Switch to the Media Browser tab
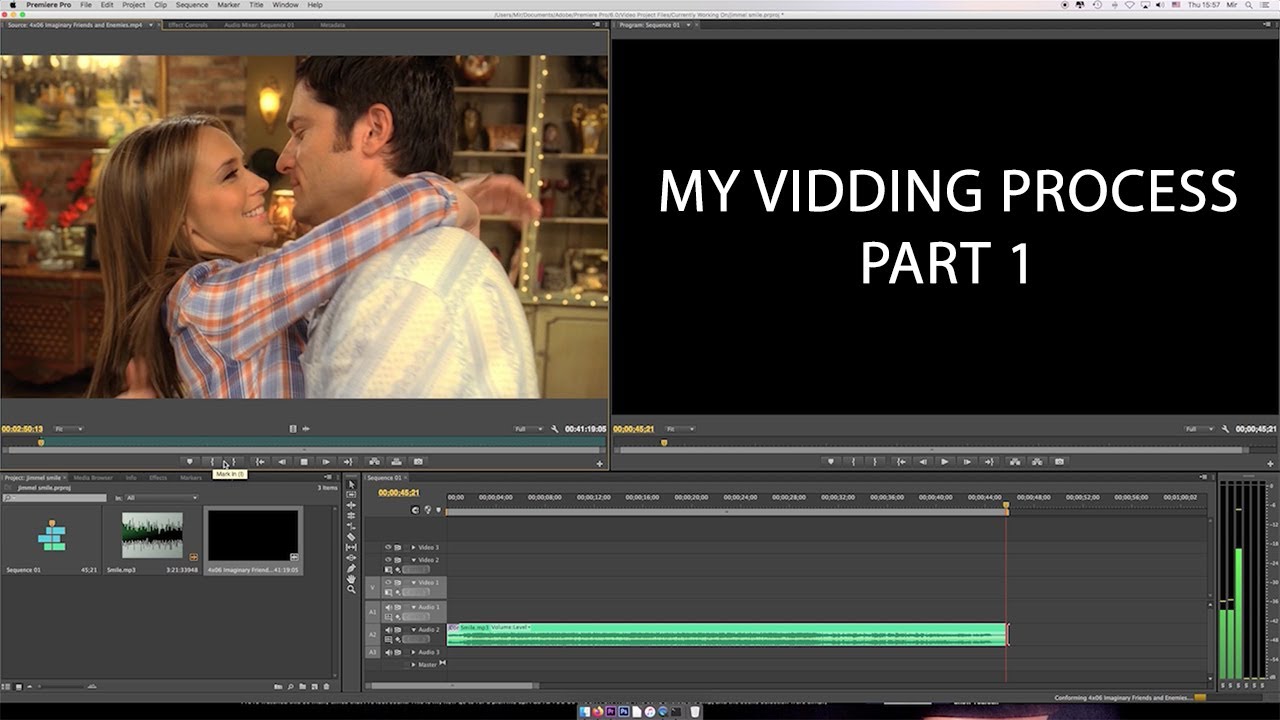 [x=93, y=477]
